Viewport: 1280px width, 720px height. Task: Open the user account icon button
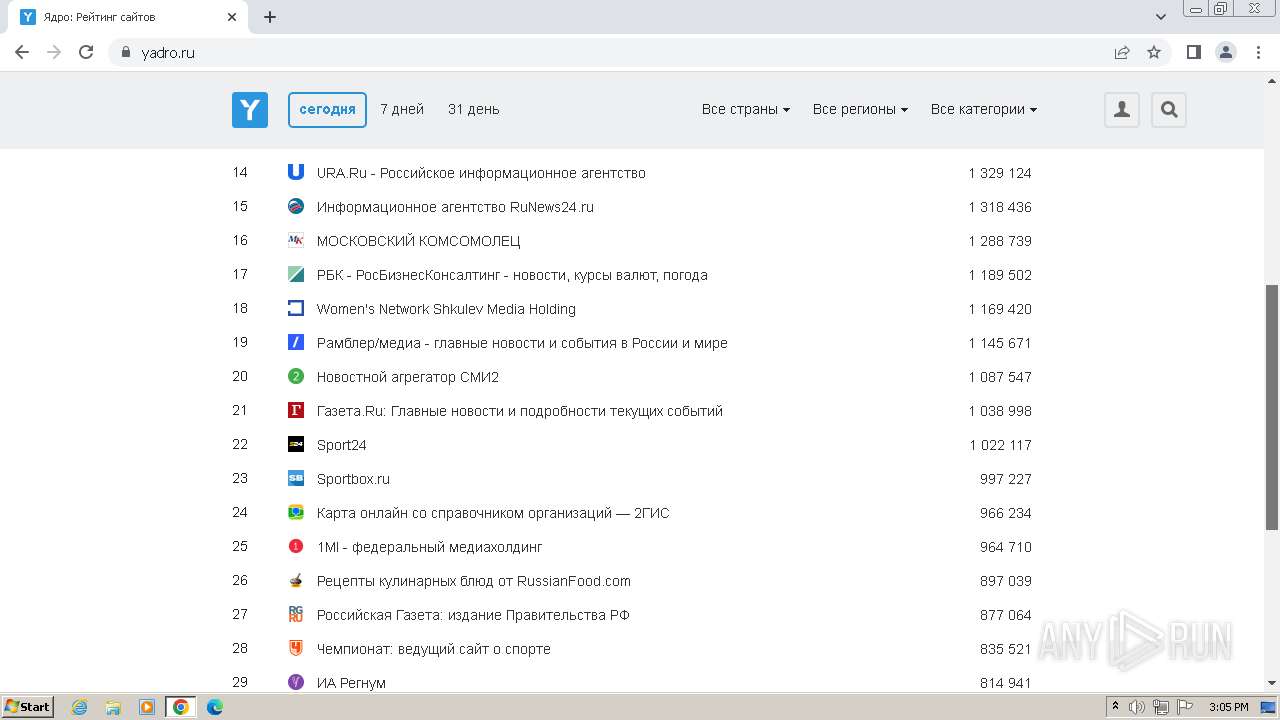[x=1122, y=110]
